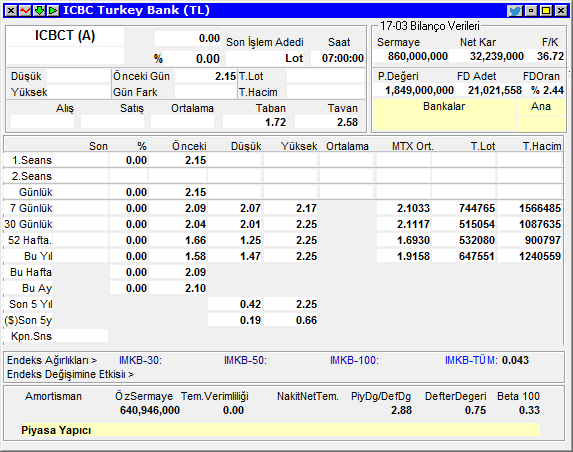Select the T.Hacim value 900797
This screenshot has height=452, width=573.
(x=543, y=240)
